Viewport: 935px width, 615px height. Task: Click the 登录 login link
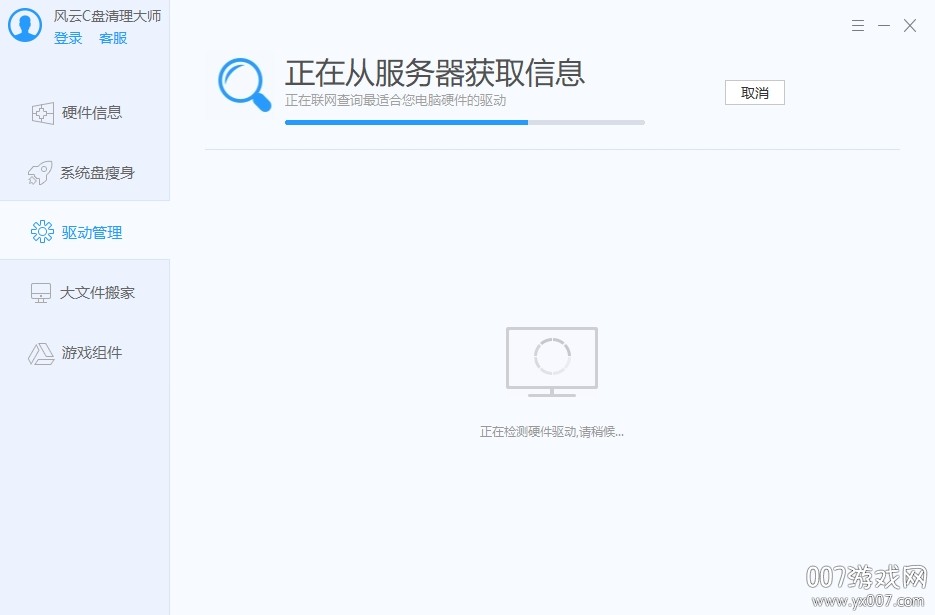tap(67, 38)
